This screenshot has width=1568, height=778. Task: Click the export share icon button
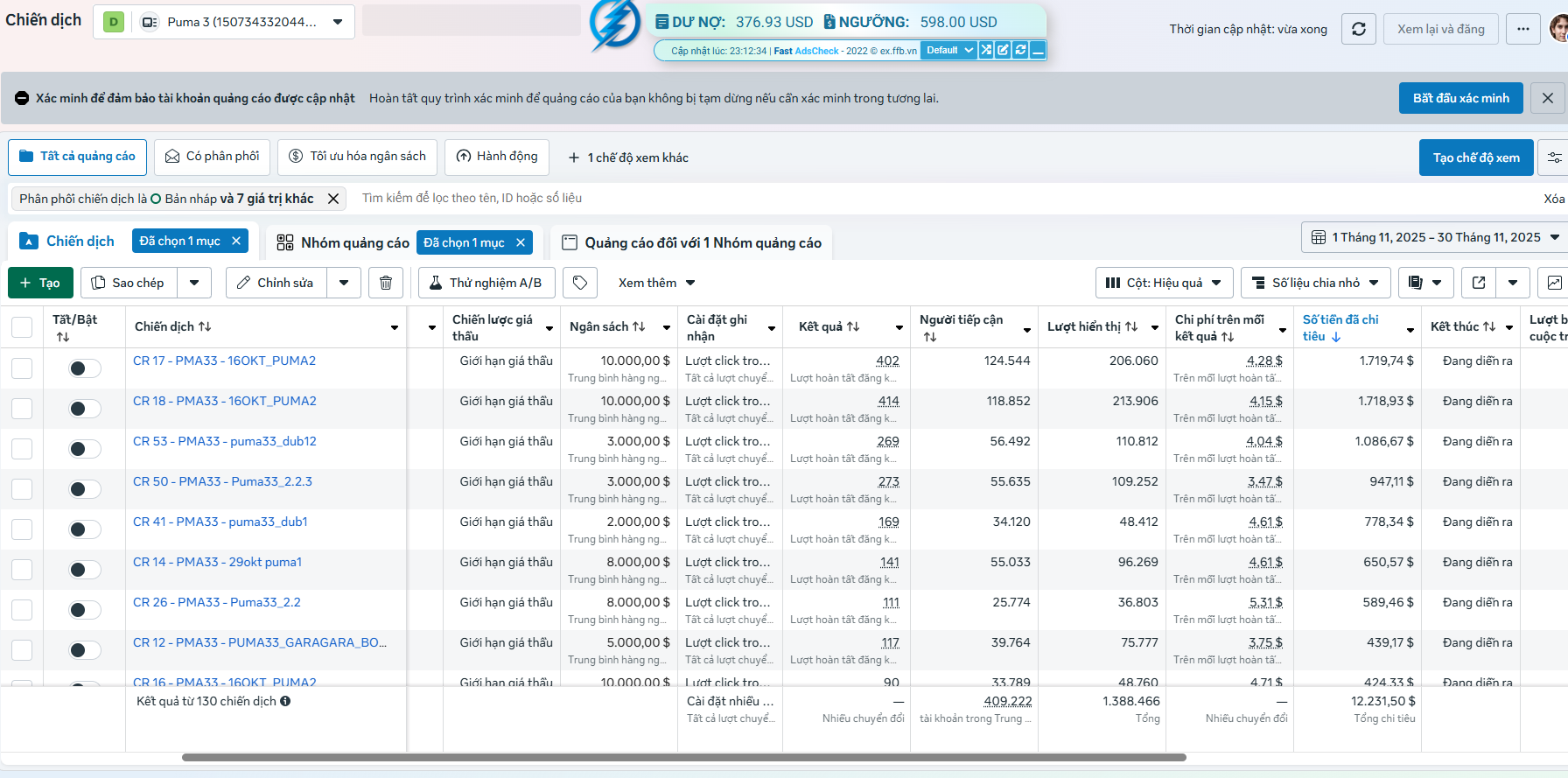1479,283
